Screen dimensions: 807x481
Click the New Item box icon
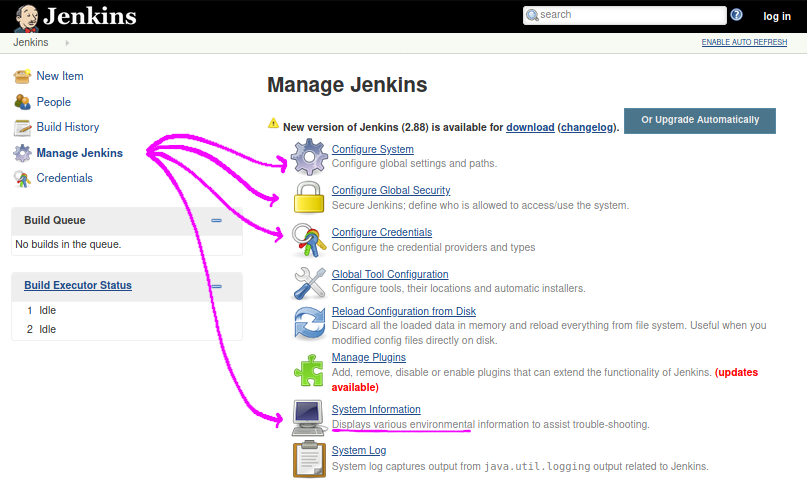(22, 76)
